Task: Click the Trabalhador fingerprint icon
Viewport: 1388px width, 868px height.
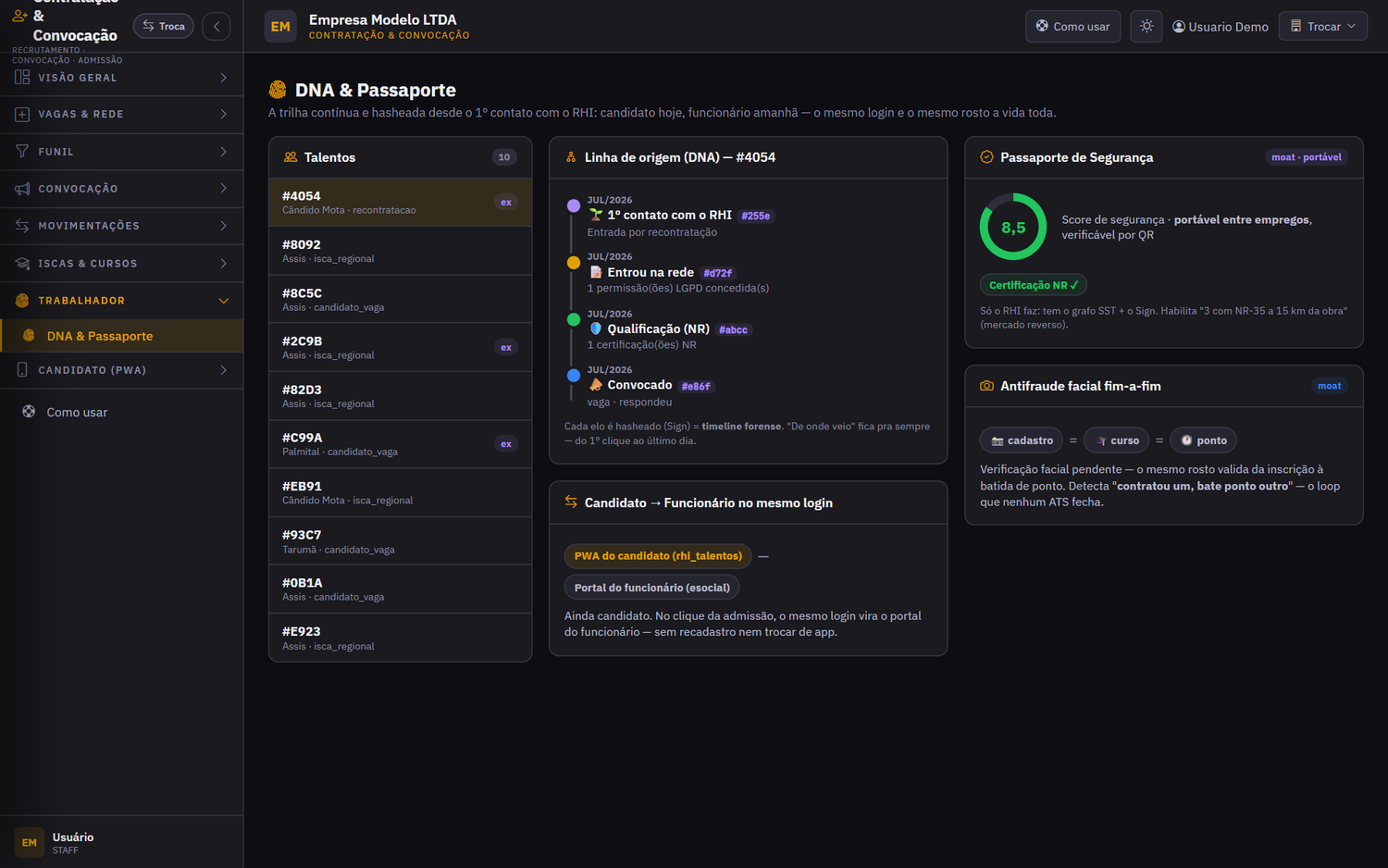Action: coord(22,301)
